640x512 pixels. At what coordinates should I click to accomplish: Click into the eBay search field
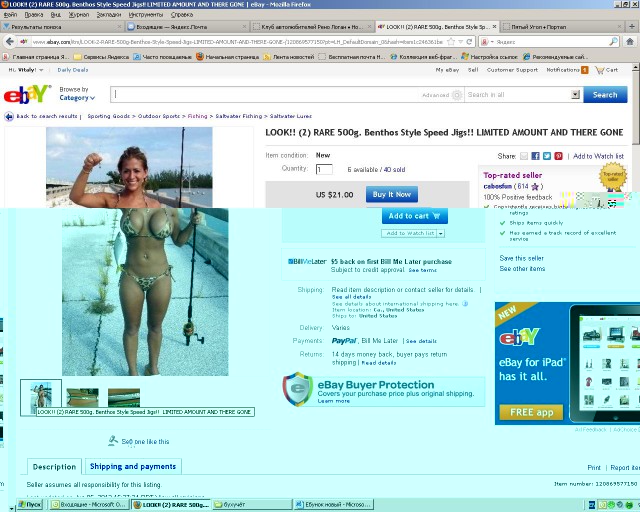point(265,95)
